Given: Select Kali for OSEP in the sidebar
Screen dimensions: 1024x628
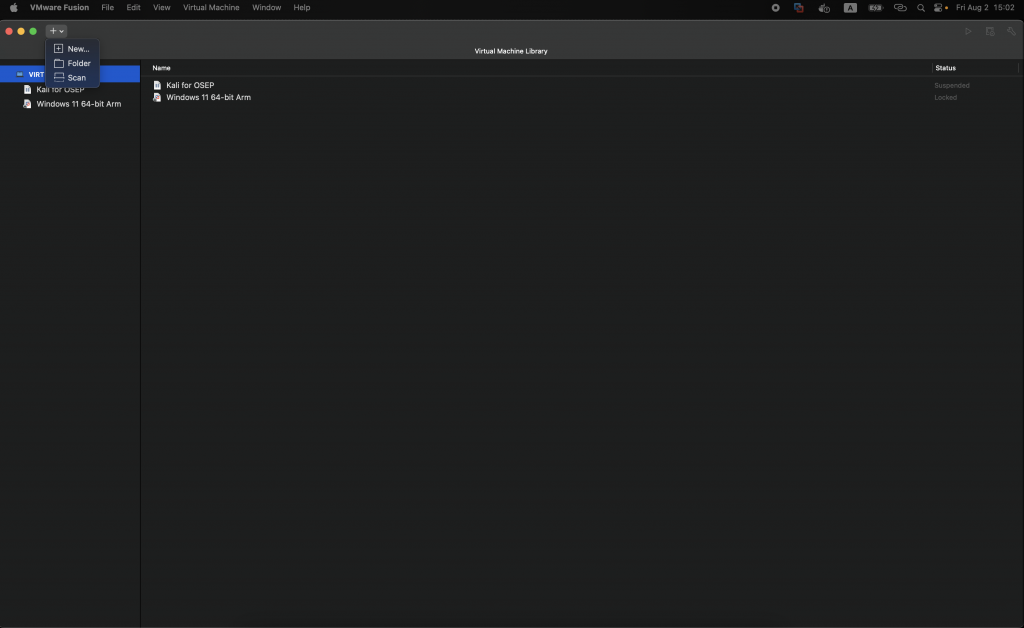Looking at the screenshot, I should (x=60, y=89).
